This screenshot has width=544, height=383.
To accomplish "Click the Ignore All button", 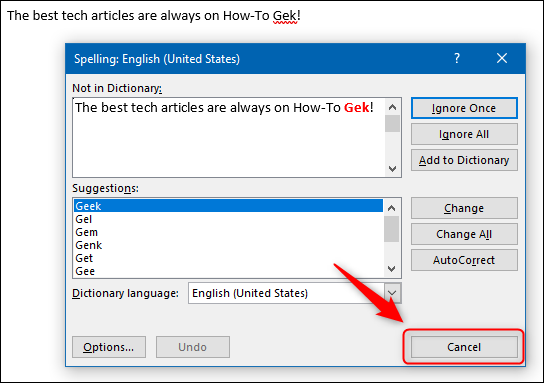I will (464, 134).
